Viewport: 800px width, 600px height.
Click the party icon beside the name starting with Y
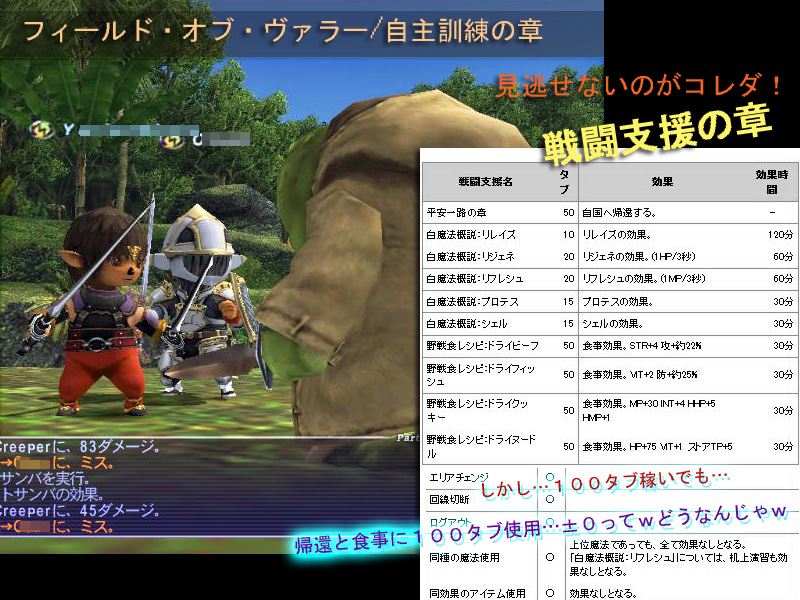(42, 130)
